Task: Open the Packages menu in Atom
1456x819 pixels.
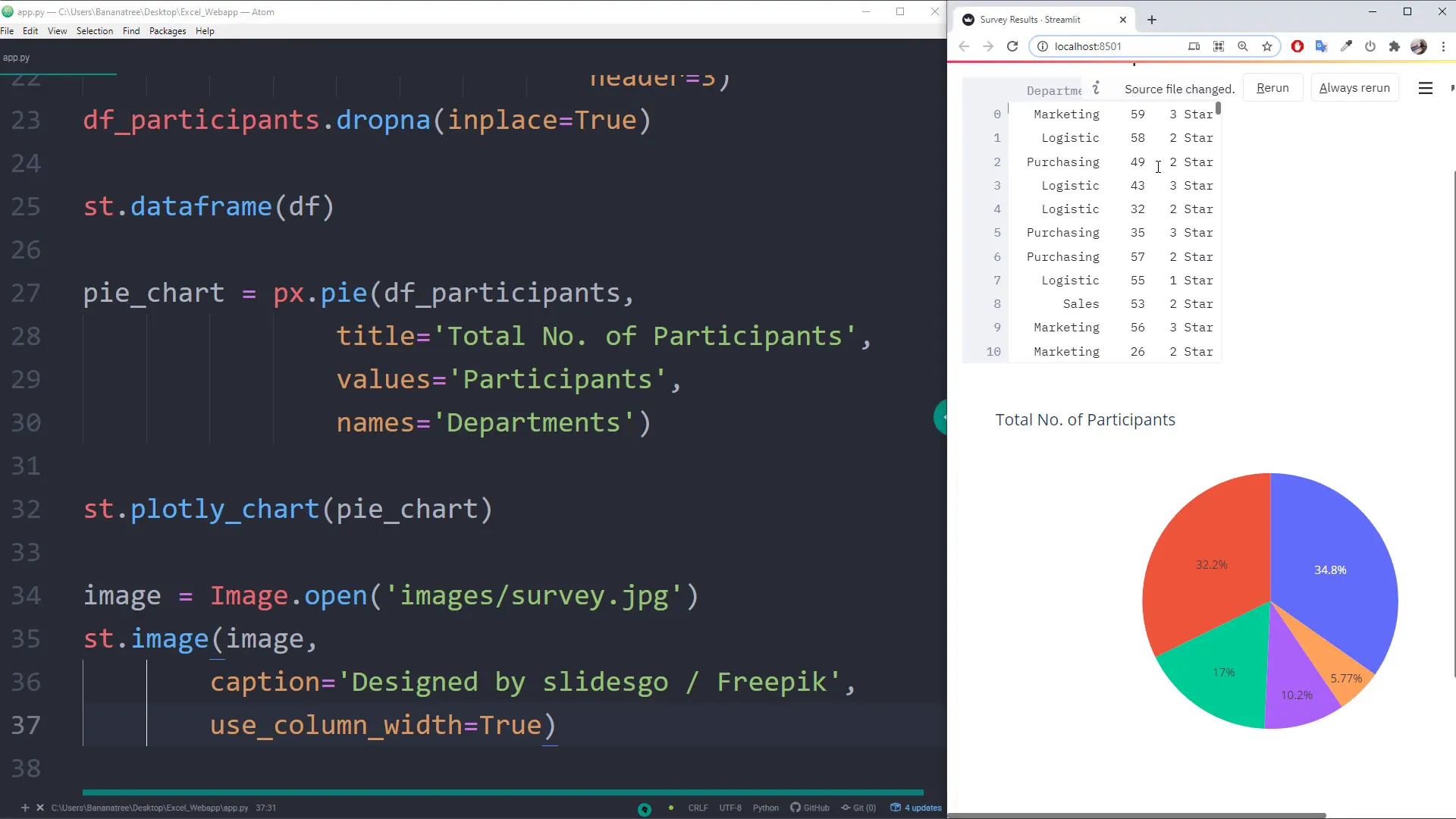Action: tap(167, 31)
